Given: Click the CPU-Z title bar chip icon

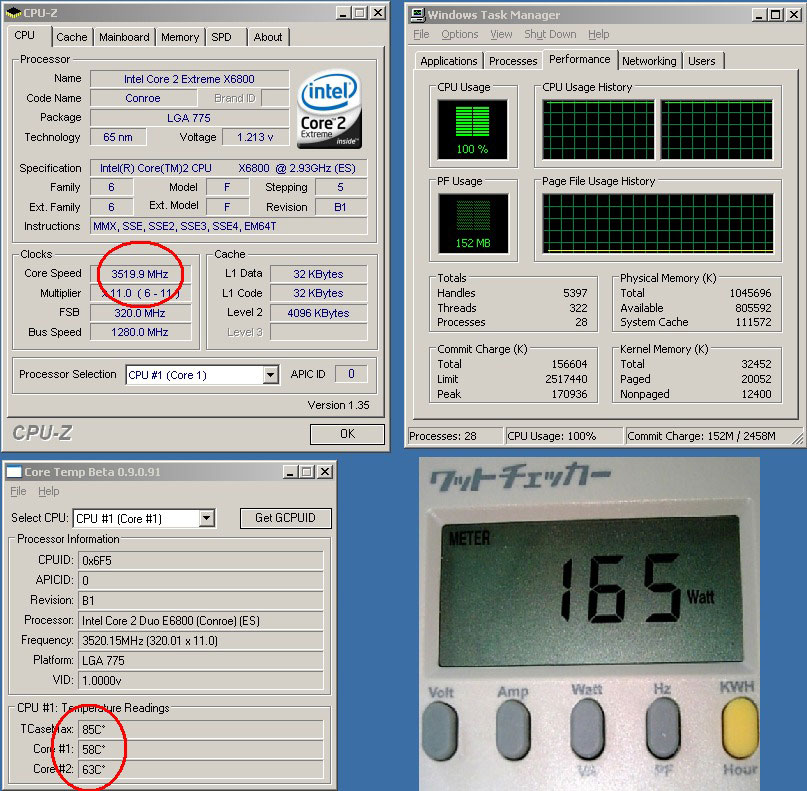Looking at the screenshot, I should [13, 12].
